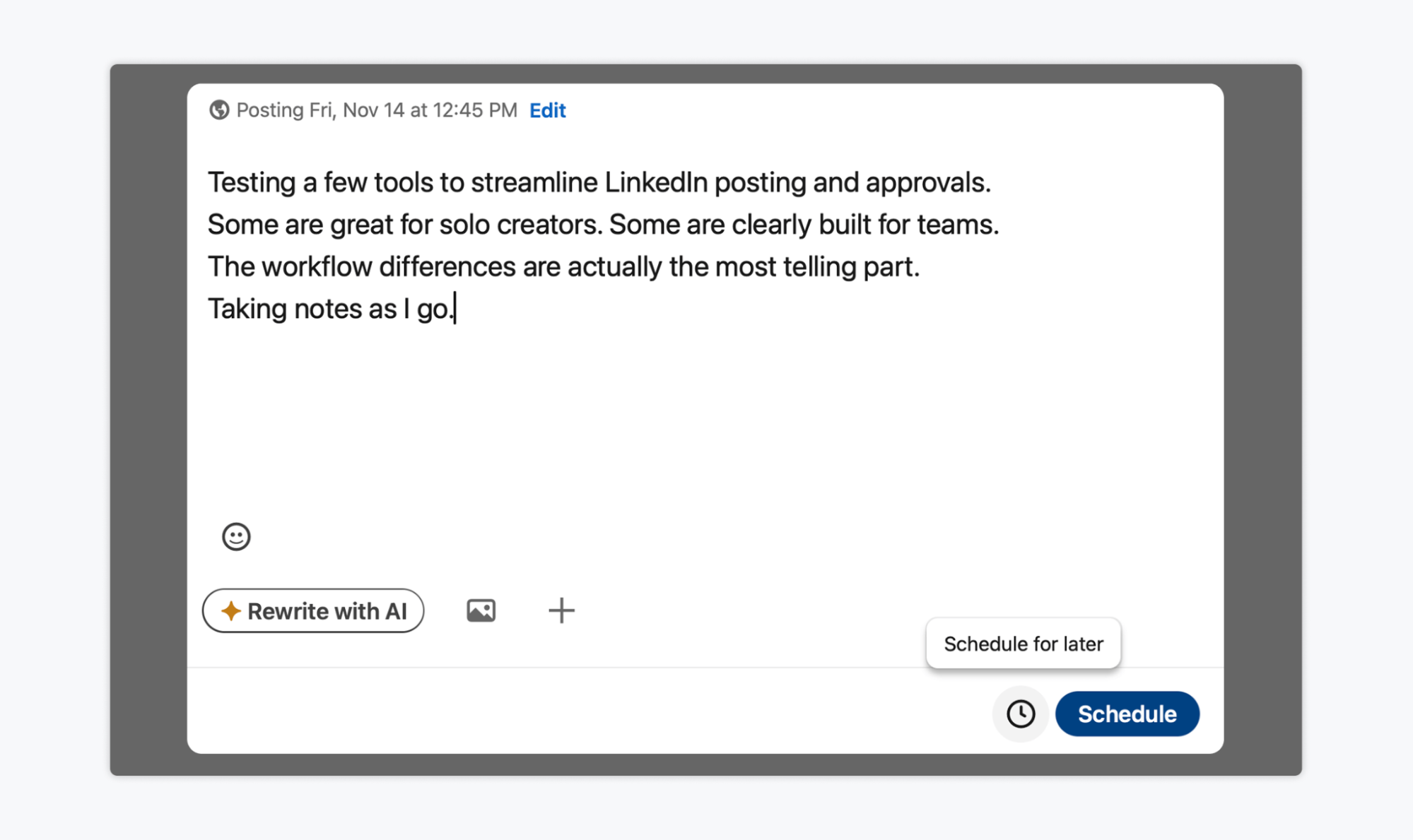Click the orange sparkle AI icon
1413x840 pixels.
point(230,610)
